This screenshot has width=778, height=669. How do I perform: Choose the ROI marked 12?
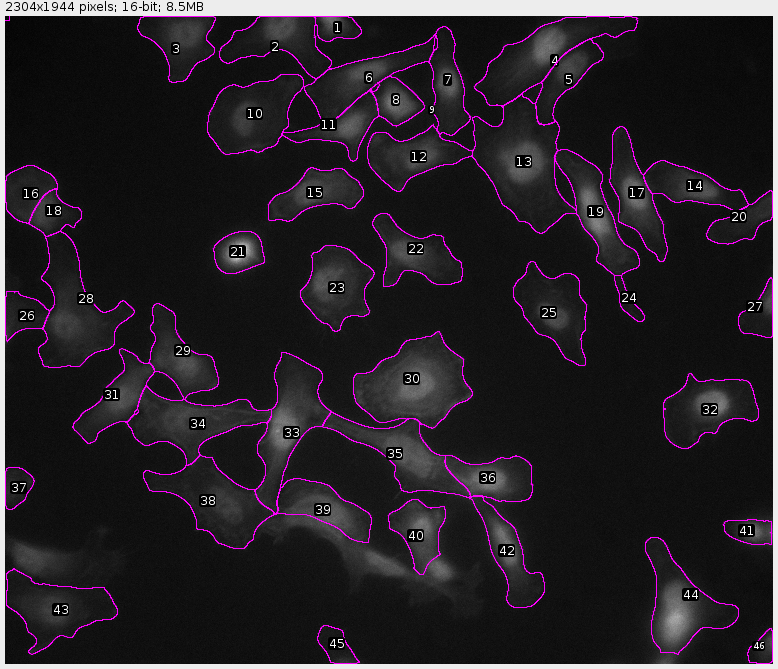click(x=419, y=157)
